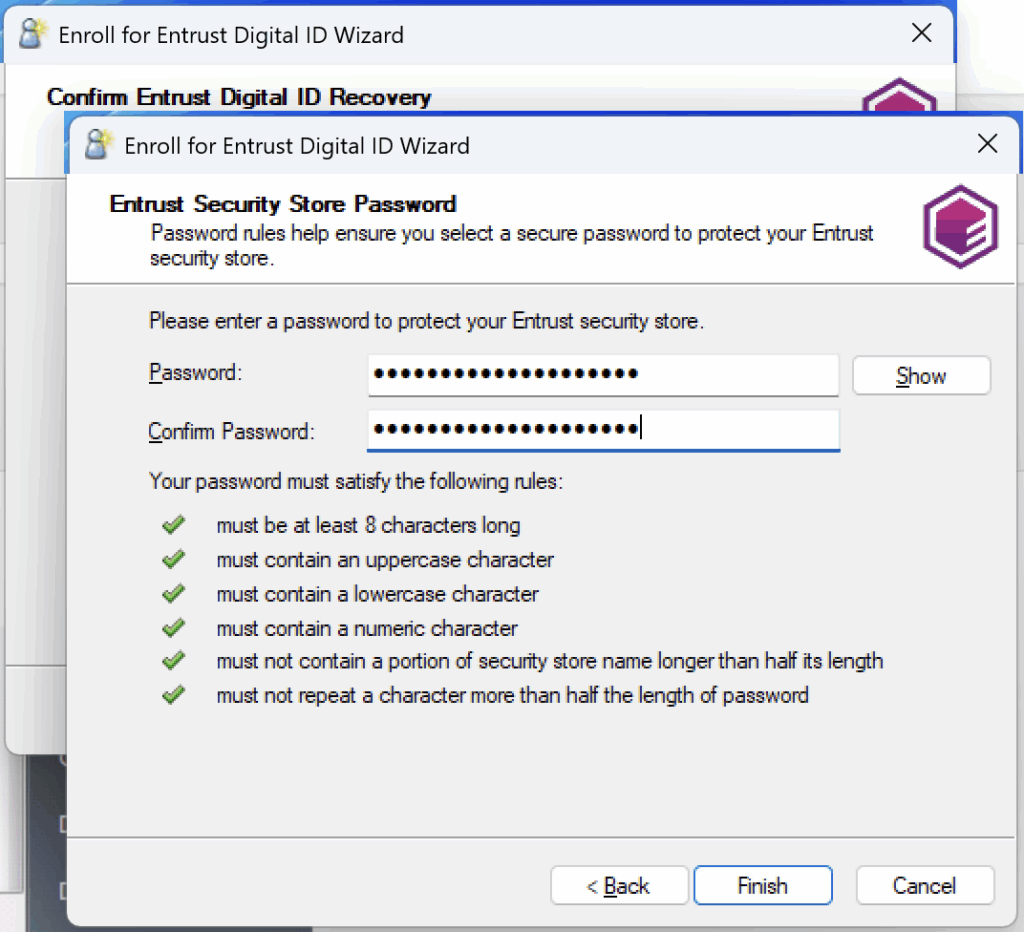Screen dimensions: 1024x932
Task: Close the background recovery wizard window
Action: 921,33
